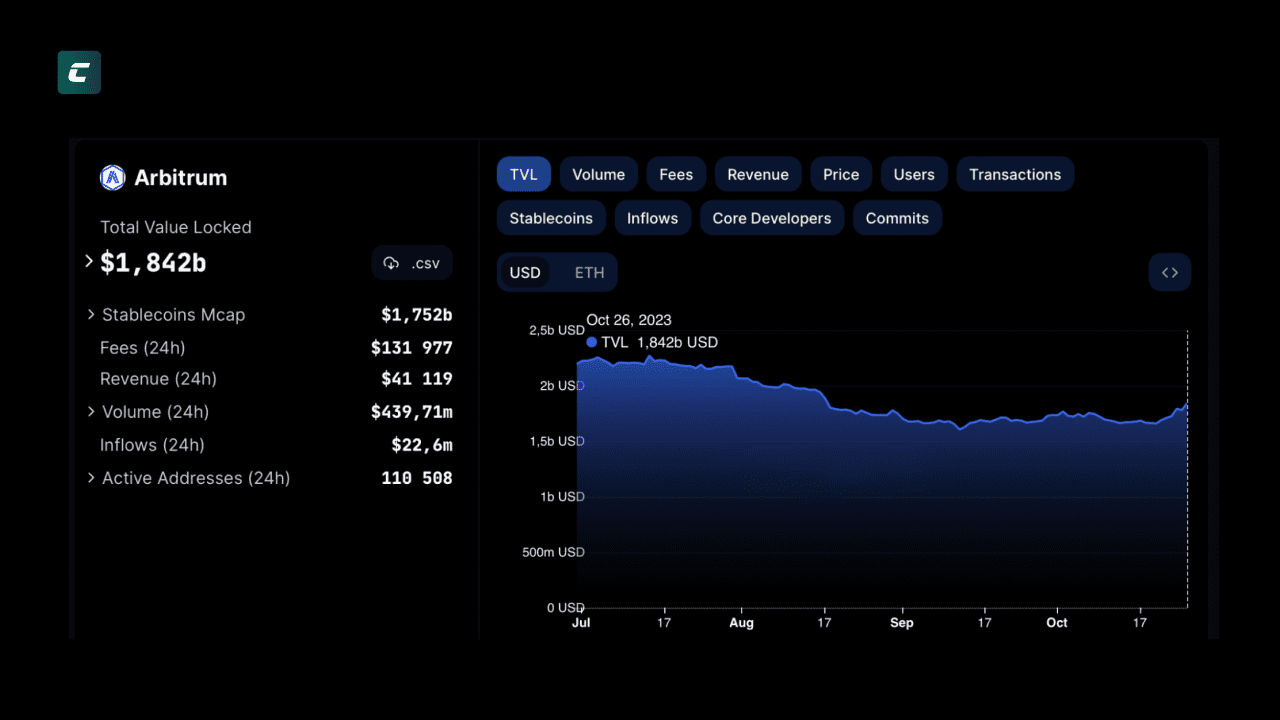The width and height of the screenshot is (1280, 720).
Task: Click the Inflows (24h) label
Action: (152, 445)
